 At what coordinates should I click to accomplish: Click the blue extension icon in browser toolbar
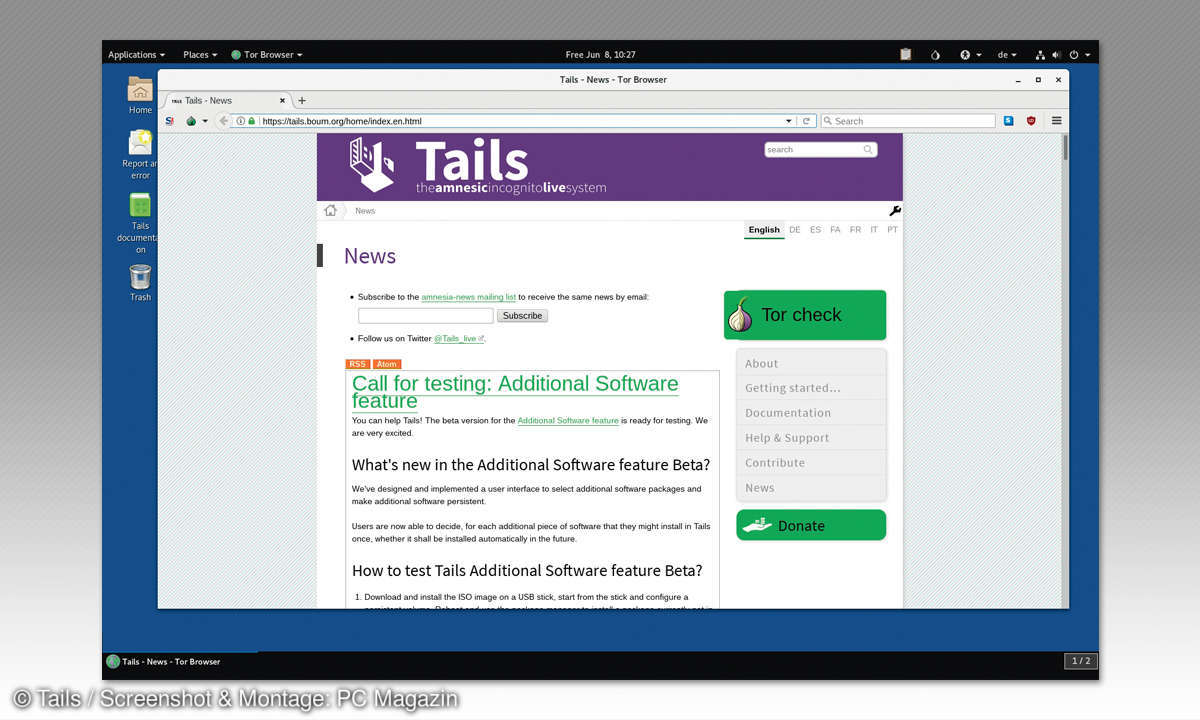coord(1008,121)
